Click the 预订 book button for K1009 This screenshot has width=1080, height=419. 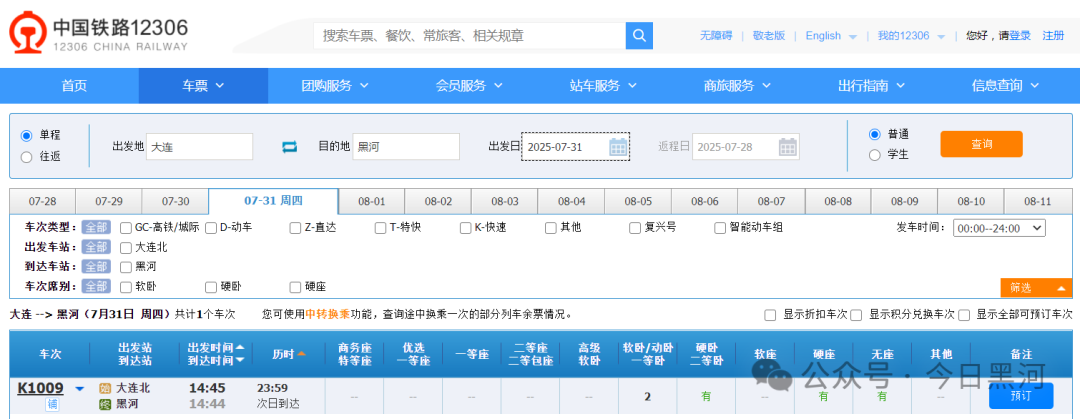[x=1021, y=396]
